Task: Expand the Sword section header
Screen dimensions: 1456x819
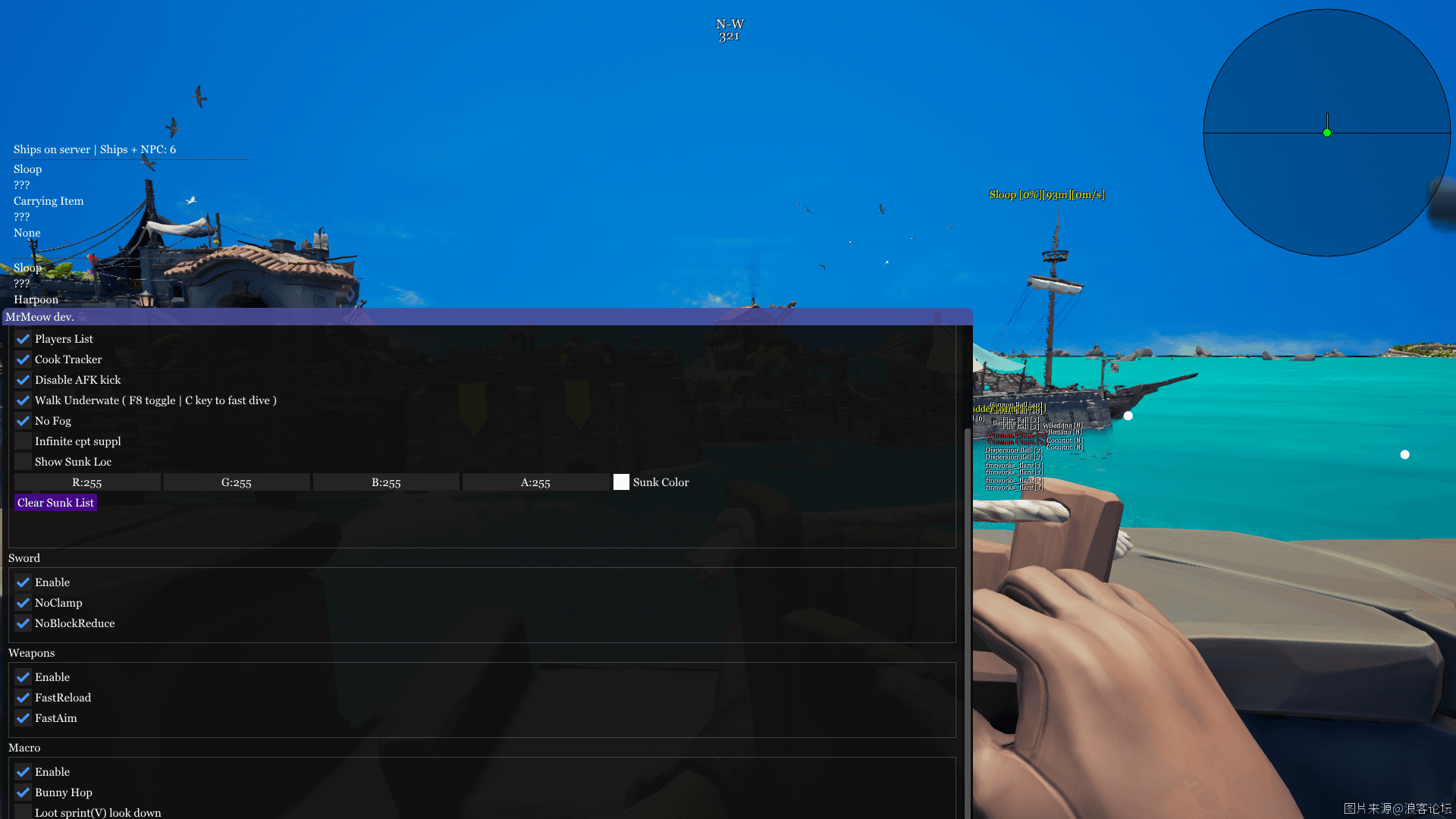Action: coord(24,557)
